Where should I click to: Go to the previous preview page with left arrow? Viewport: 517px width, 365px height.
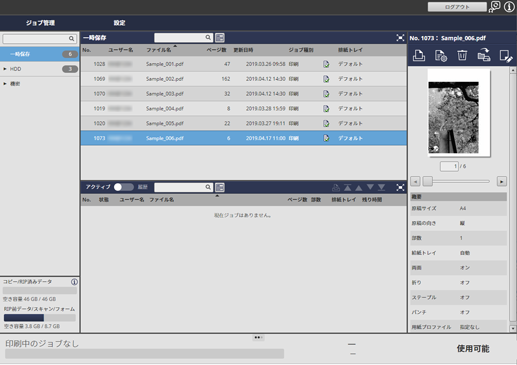coord(415,181)
